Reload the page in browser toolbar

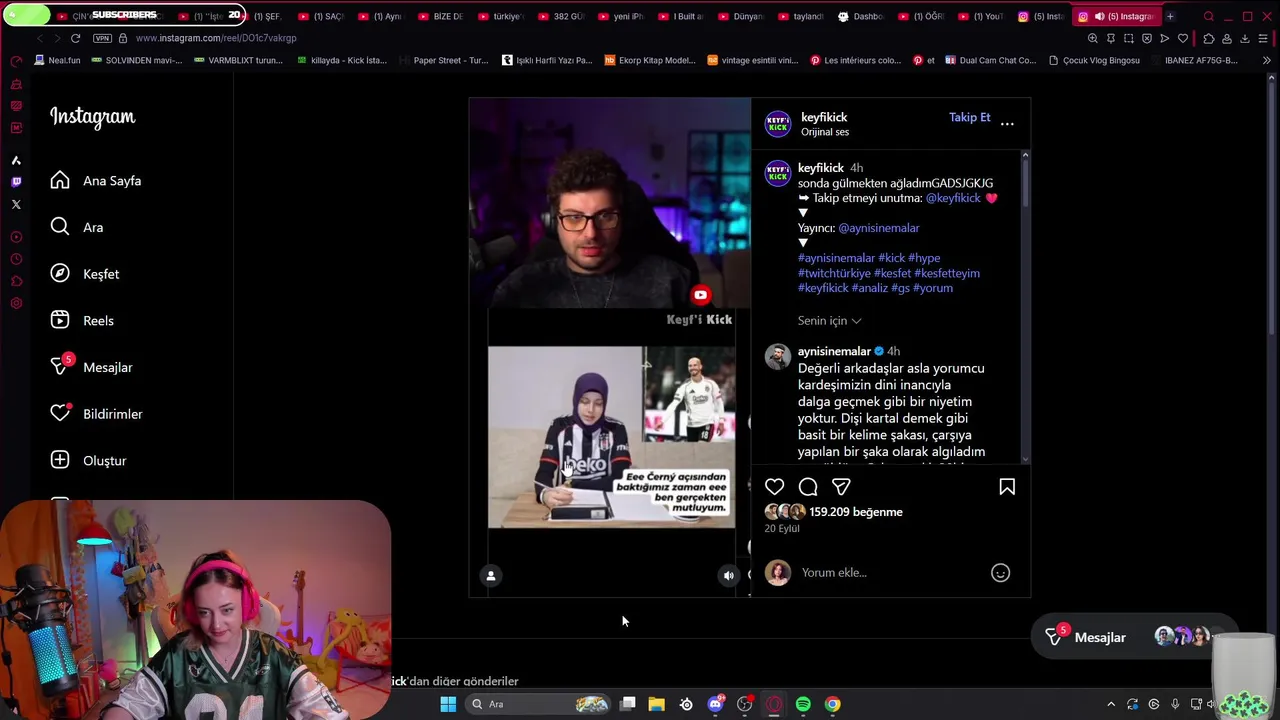coord(75,38)
